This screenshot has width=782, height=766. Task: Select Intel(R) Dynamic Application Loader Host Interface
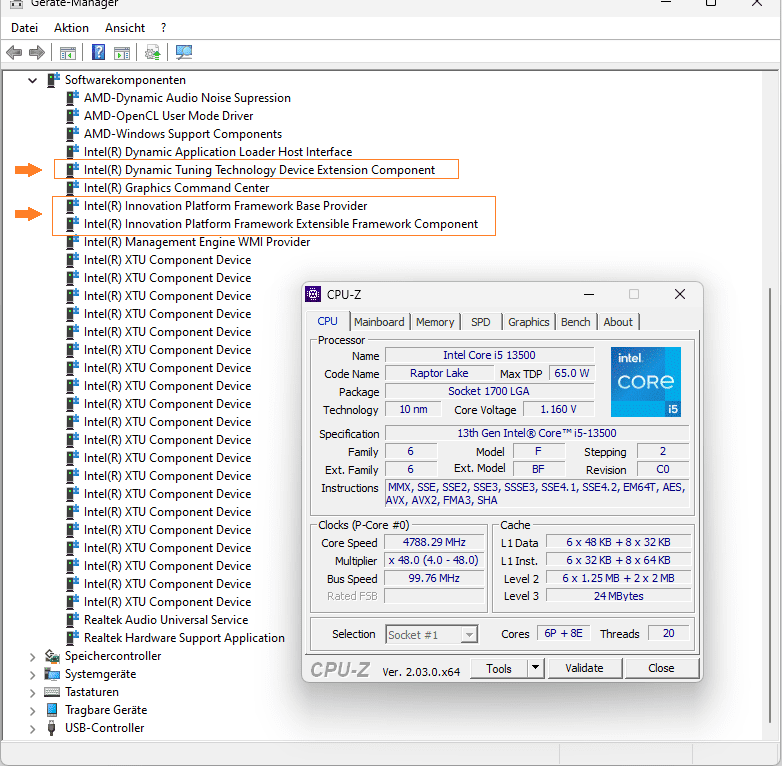click(218, 152)
